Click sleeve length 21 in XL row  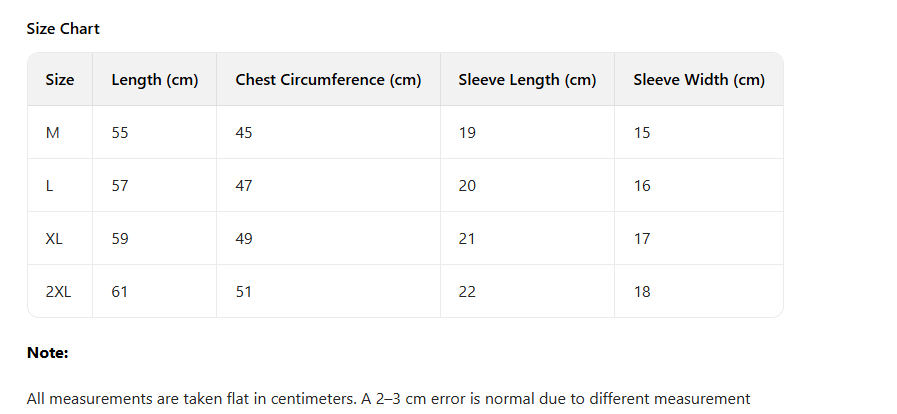[x=467, y=239]
